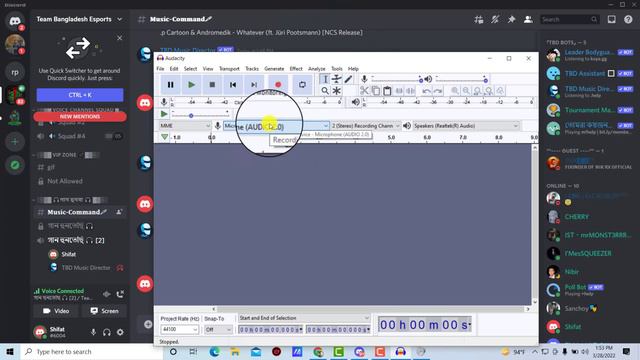
Task: Open the Speakers playback device dropdown
Action: click(466, 126)
